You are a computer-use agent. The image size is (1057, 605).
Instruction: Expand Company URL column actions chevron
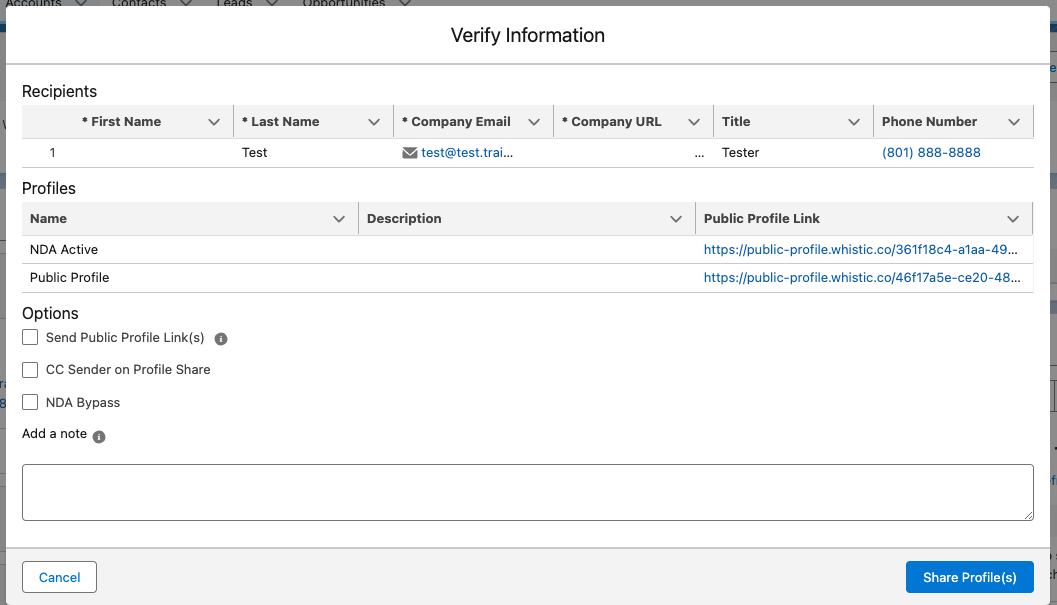(x=694, y=122)
